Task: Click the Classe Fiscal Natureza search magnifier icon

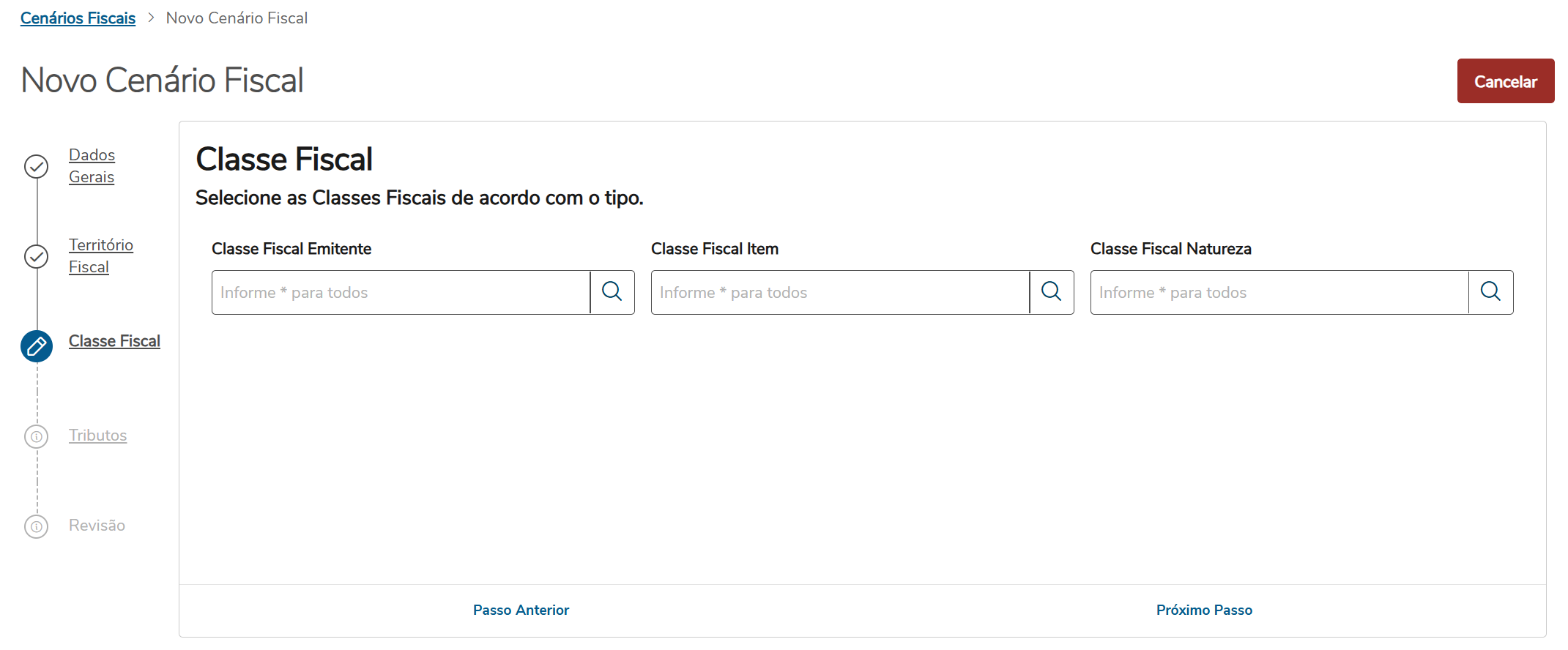Action: (1490, 292)
